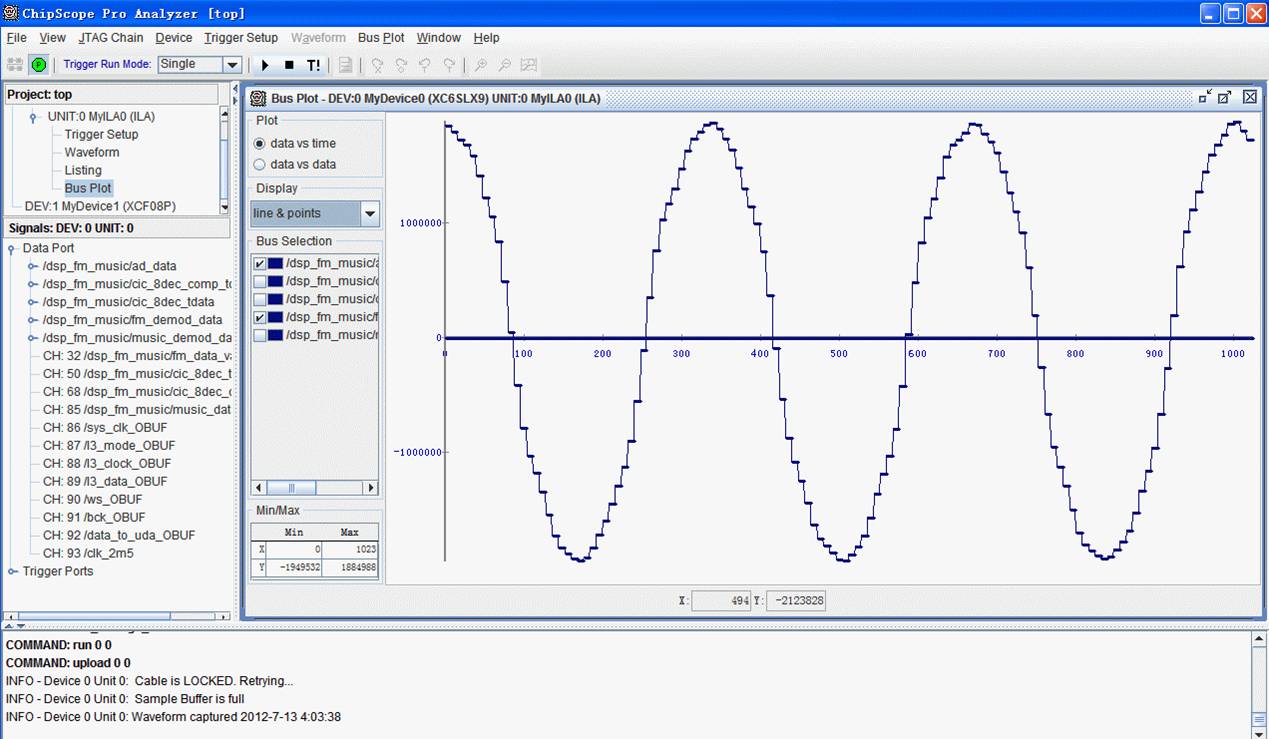Click color swatch of fourth bus entry
The height and width of the screenshot is (739, 1269).
coord(275,317)
